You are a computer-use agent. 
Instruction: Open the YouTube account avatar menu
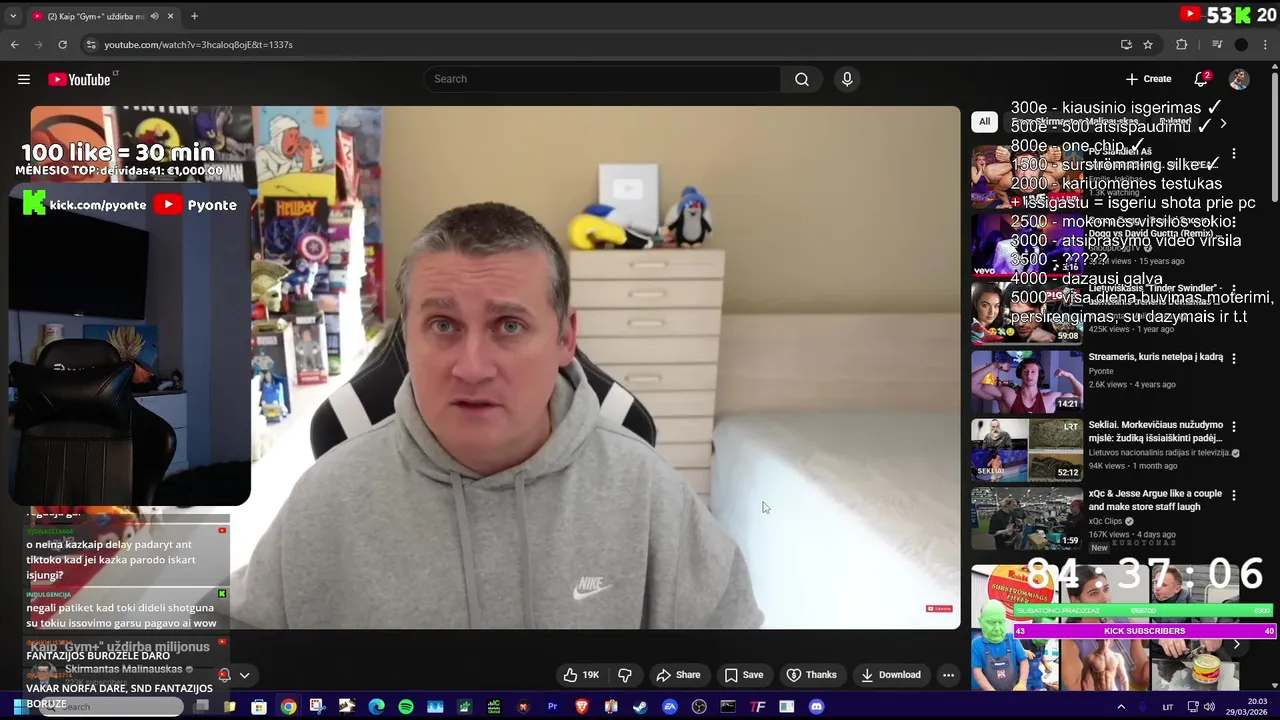pos(1239,79)
